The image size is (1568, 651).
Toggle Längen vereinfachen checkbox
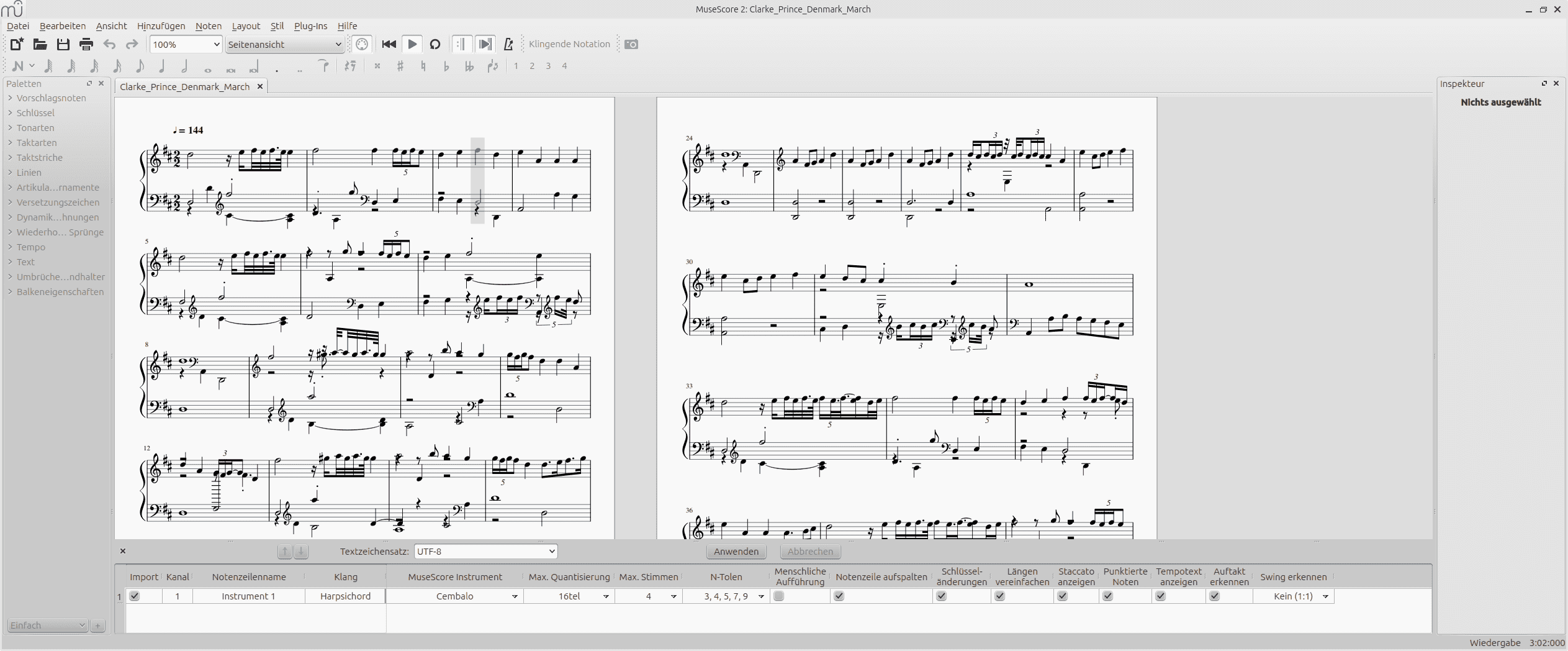point(999,596)
